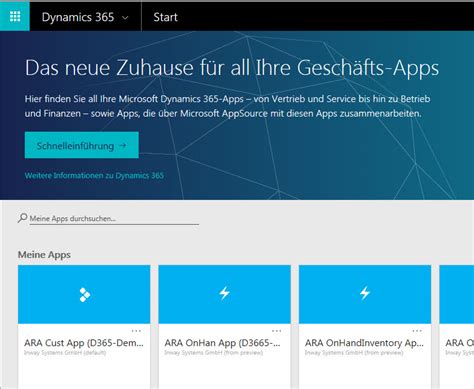
Task: Open more options for ARA OnHan App
Action: pos(276,331)
